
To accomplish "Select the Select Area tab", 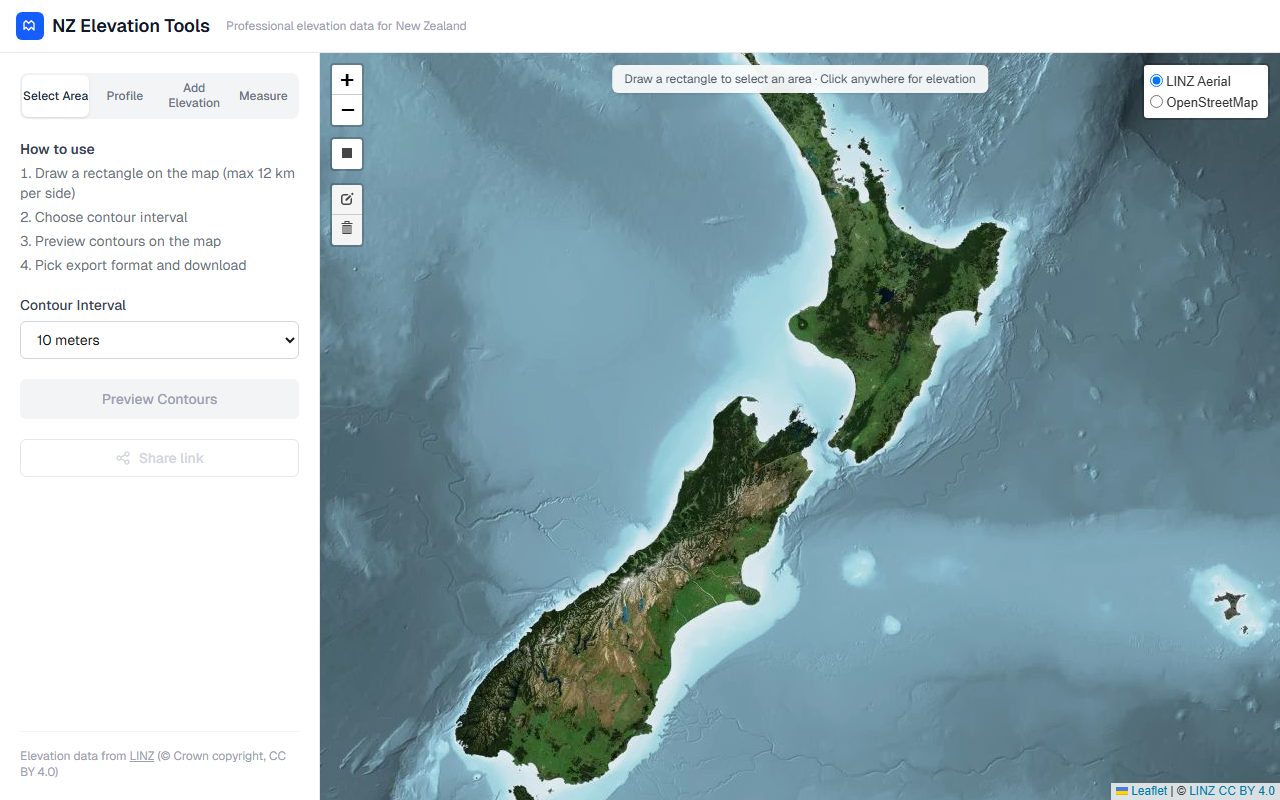I will pos(55,96).
